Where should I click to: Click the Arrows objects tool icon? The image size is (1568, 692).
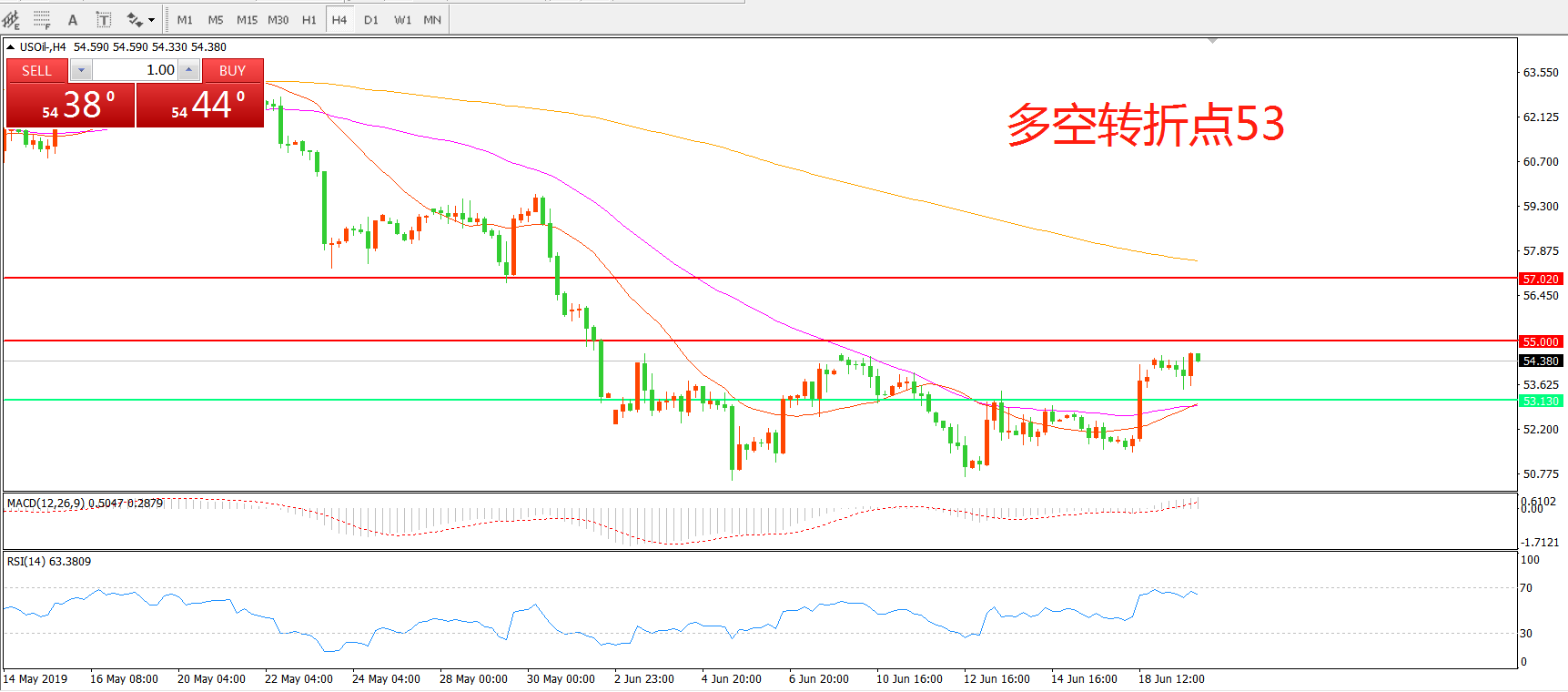(135, 20)
